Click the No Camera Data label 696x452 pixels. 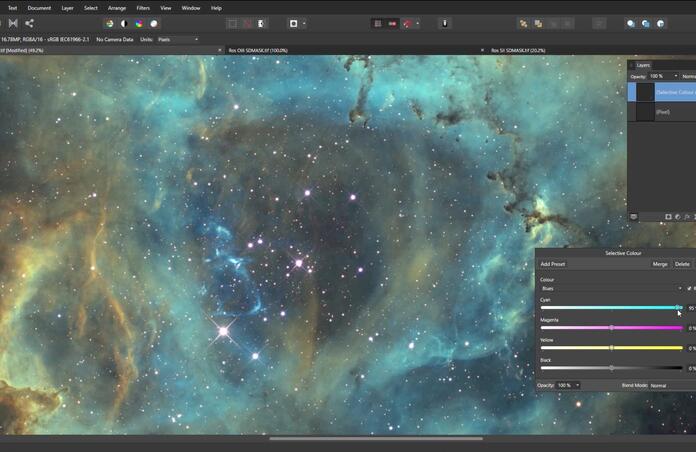click(115, 40)
